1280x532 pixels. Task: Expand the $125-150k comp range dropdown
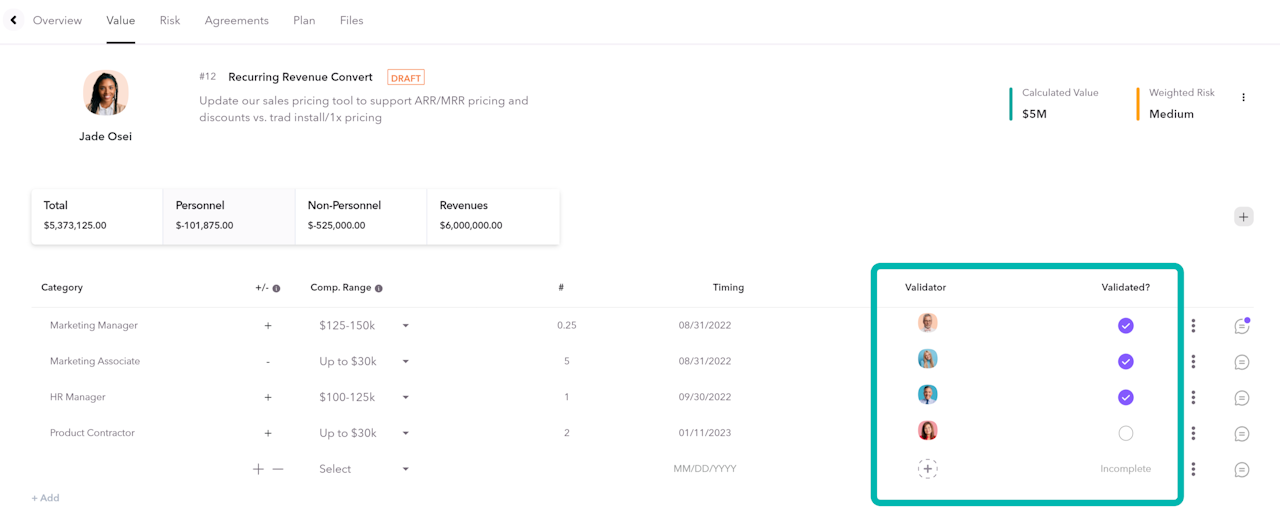pos(405,326)
